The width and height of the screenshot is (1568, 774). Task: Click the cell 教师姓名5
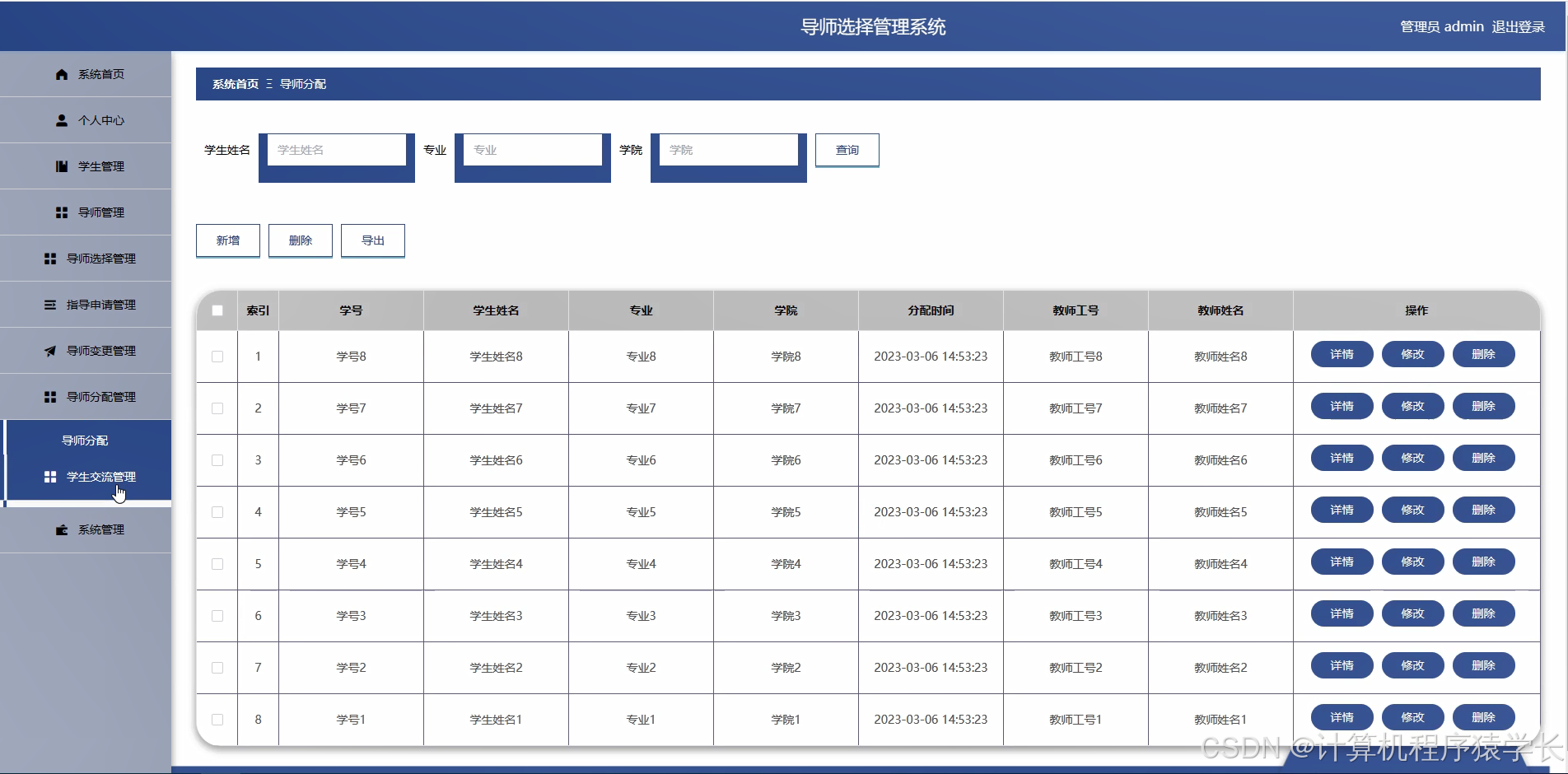point(1220,512)
